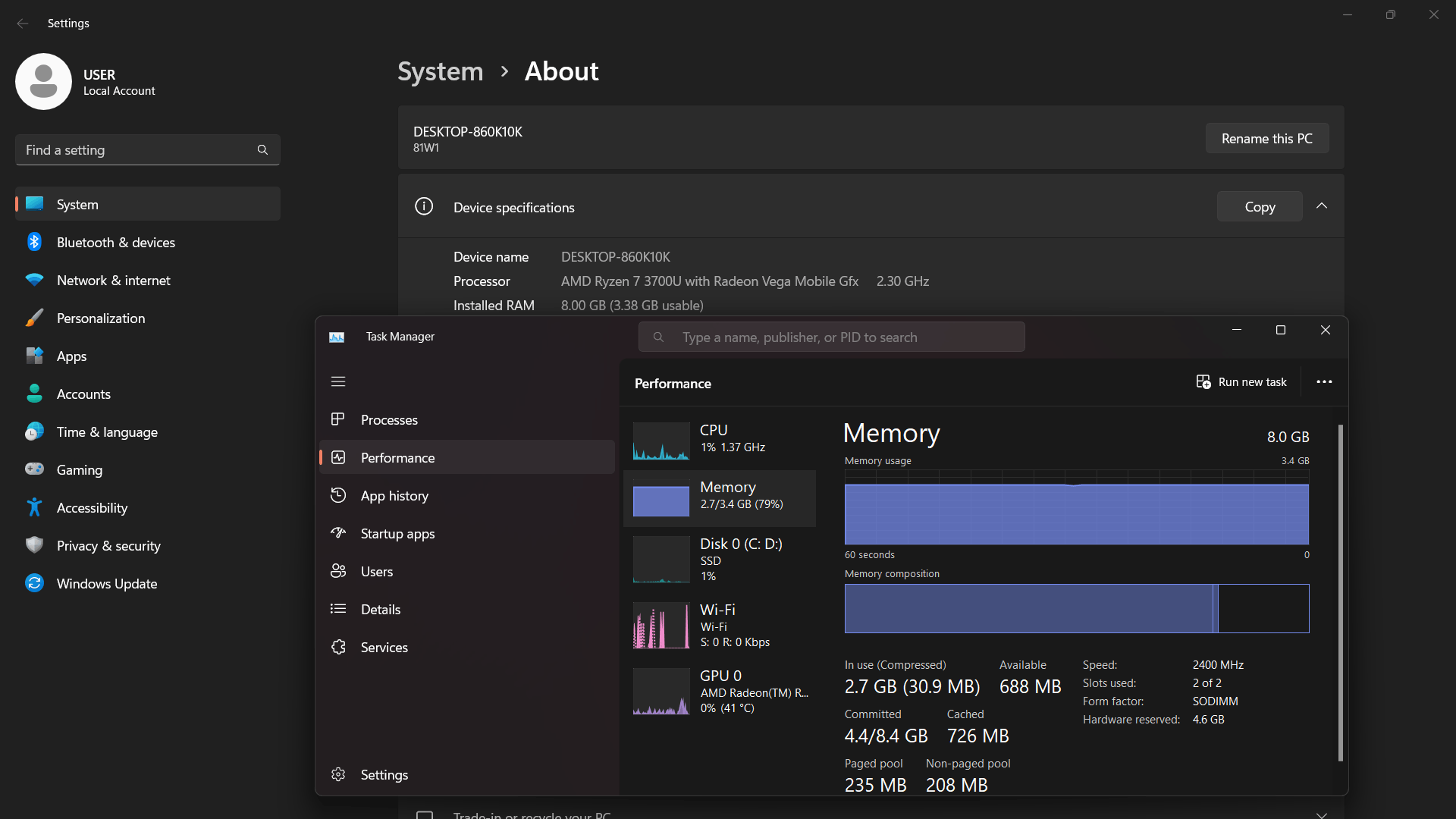Screen dimensions: 1456x819
Task: Open Processes page in Task Manager
Action: pos(466,419)
